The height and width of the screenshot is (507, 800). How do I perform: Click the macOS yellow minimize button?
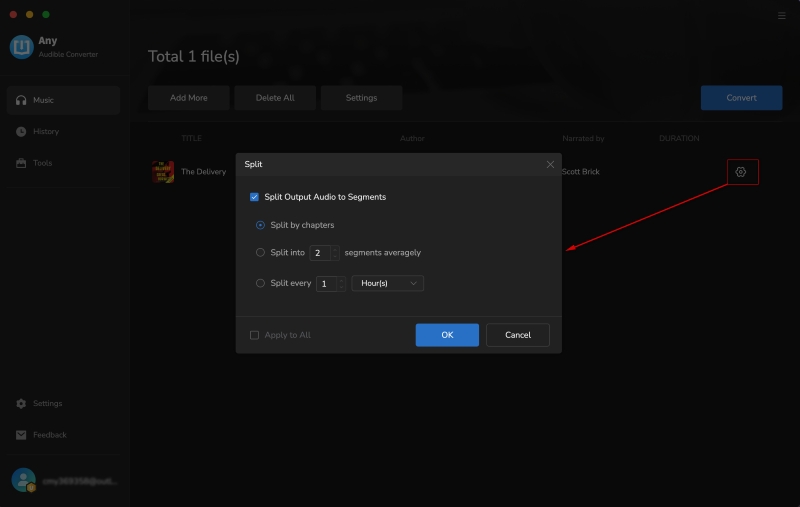click(x=30, y=14)
